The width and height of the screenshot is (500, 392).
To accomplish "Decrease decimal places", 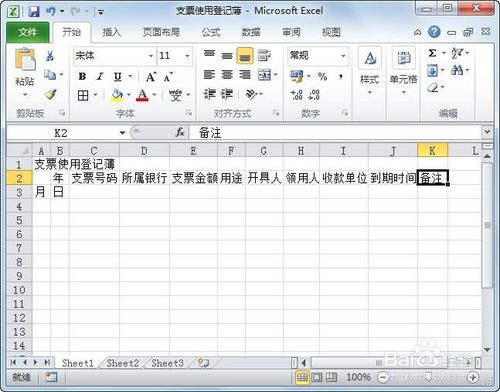I will (x=314, y=95).
